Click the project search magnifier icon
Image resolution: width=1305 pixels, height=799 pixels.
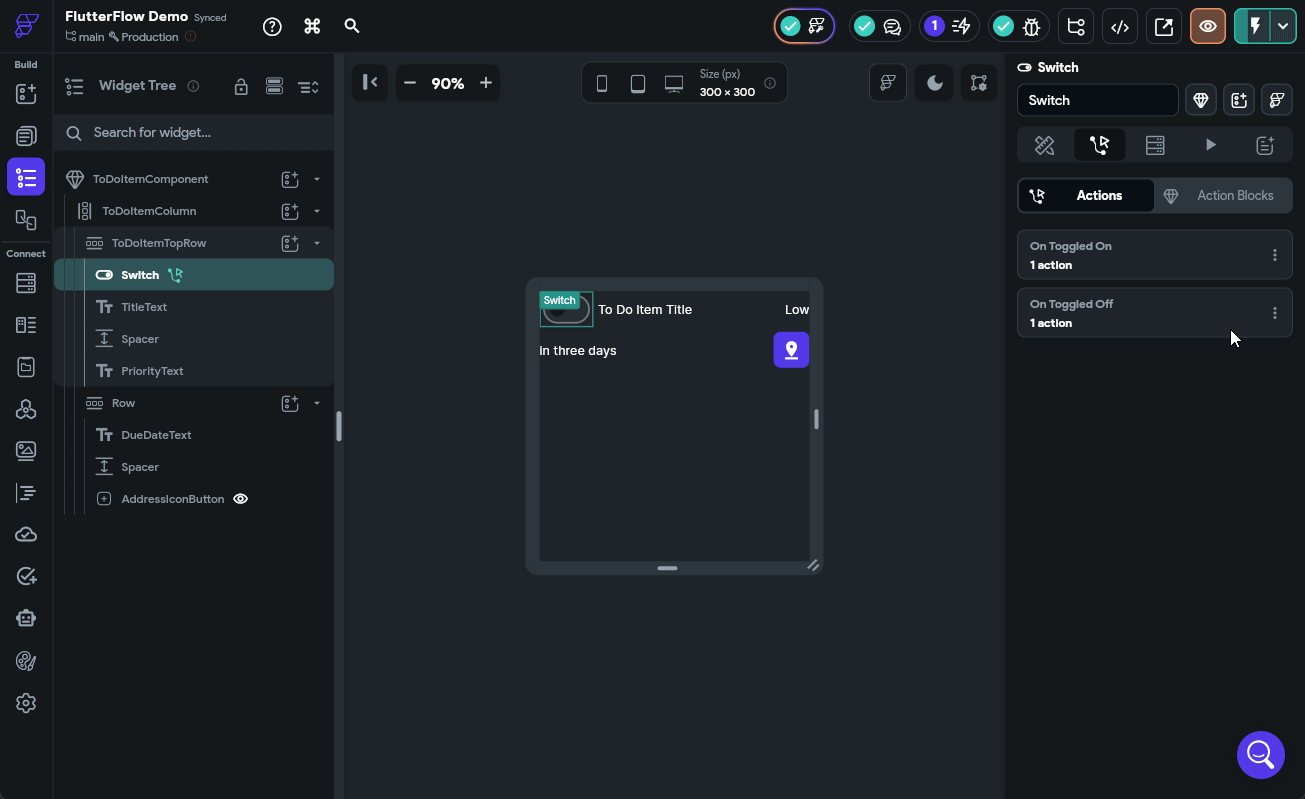352,26
